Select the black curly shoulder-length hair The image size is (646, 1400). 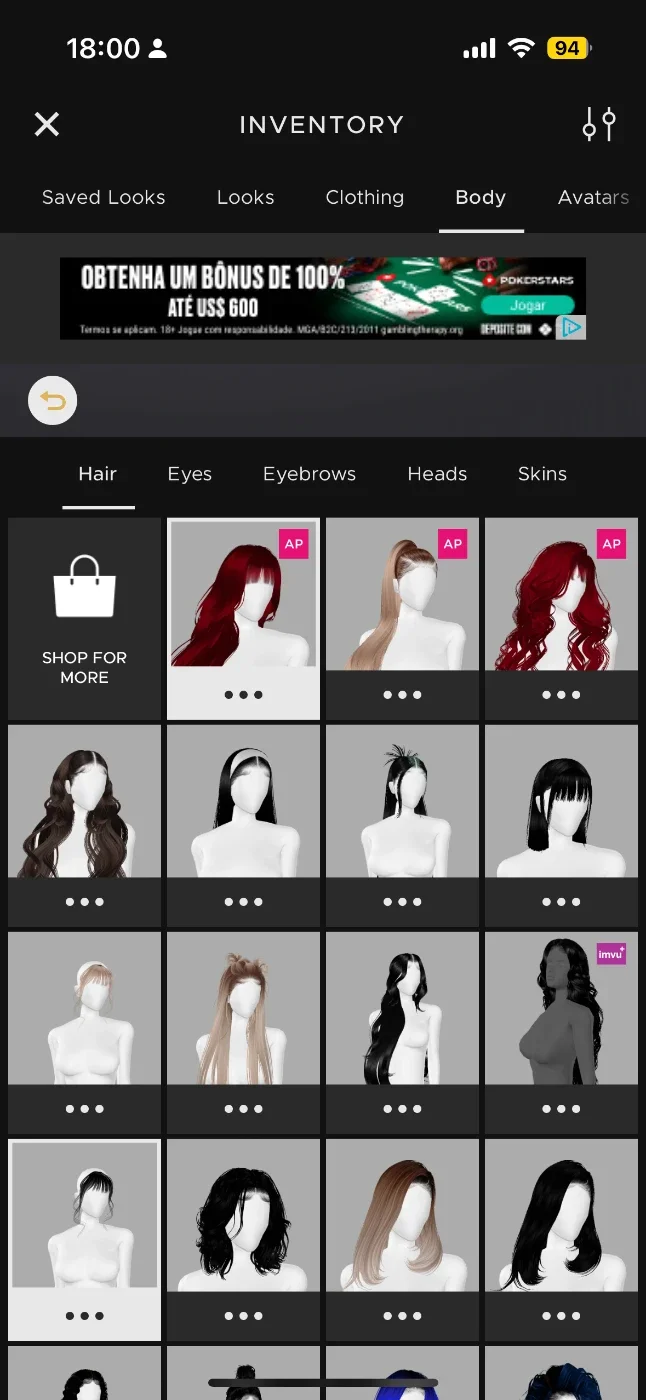click(x=243, y=1215)
